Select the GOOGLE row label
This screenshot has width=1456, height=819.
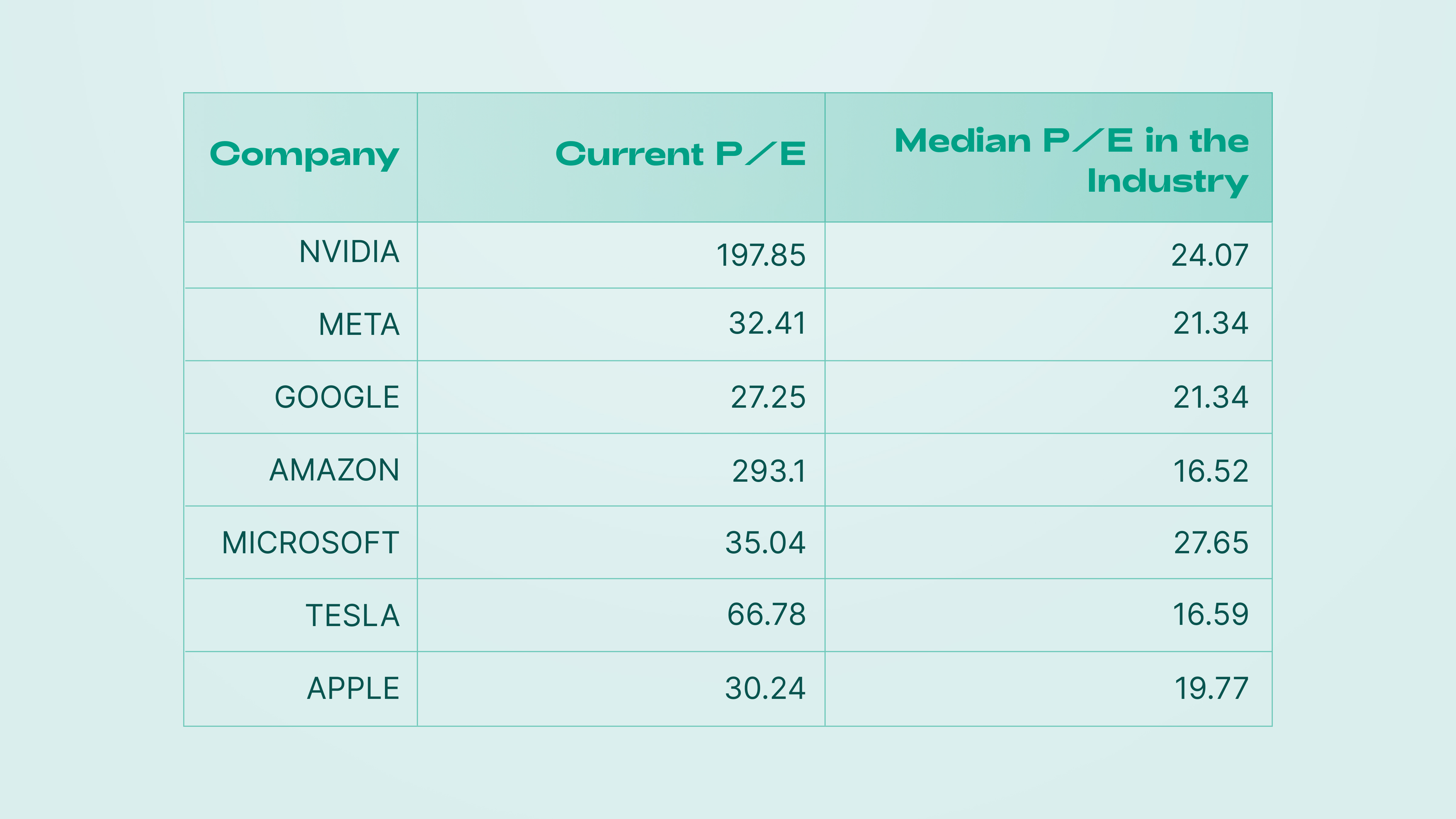pos(337,397)
